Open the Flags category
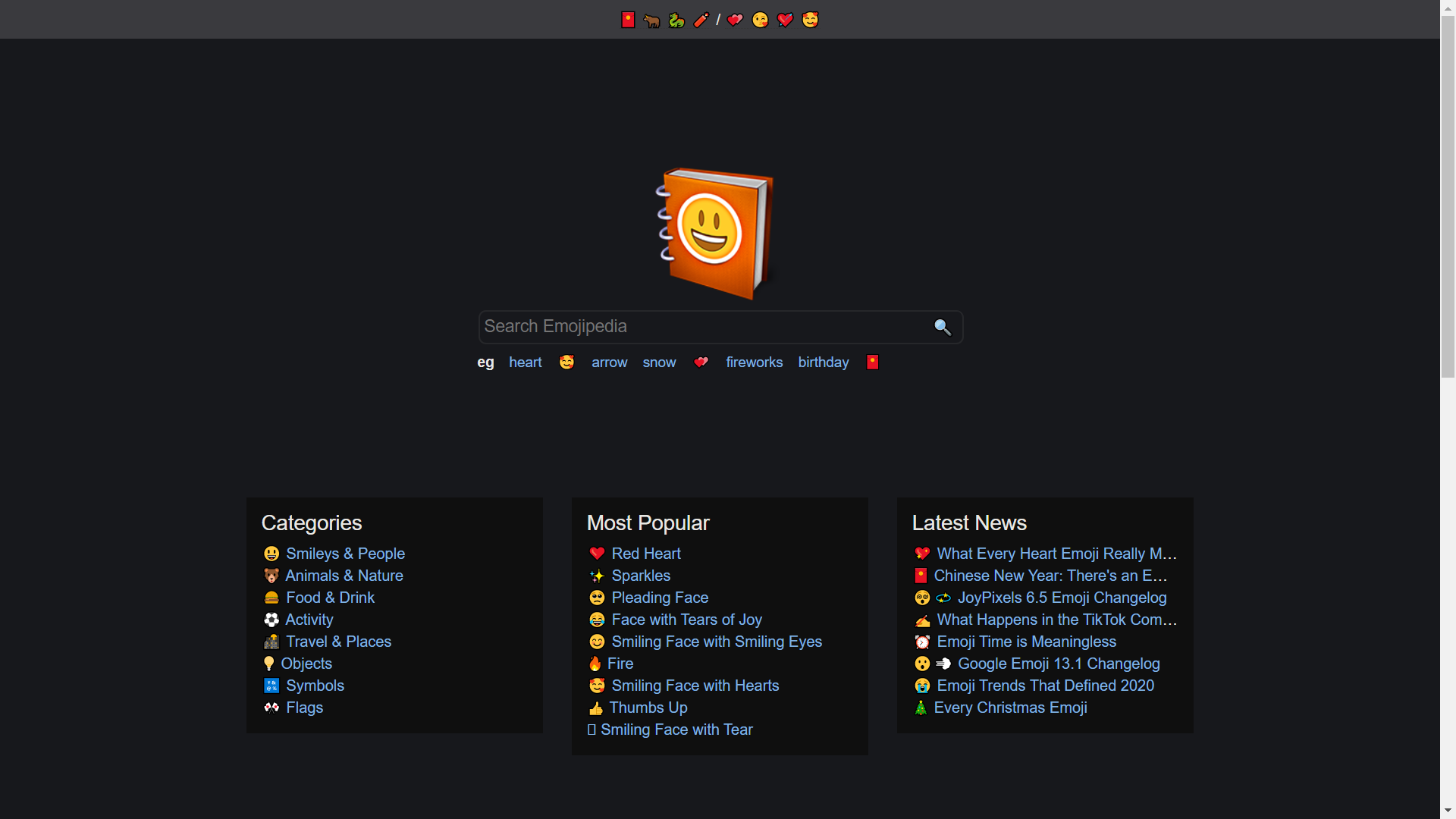Image resolution: width=1456 pixels, height=819 pixels. (x=304, y=708)
